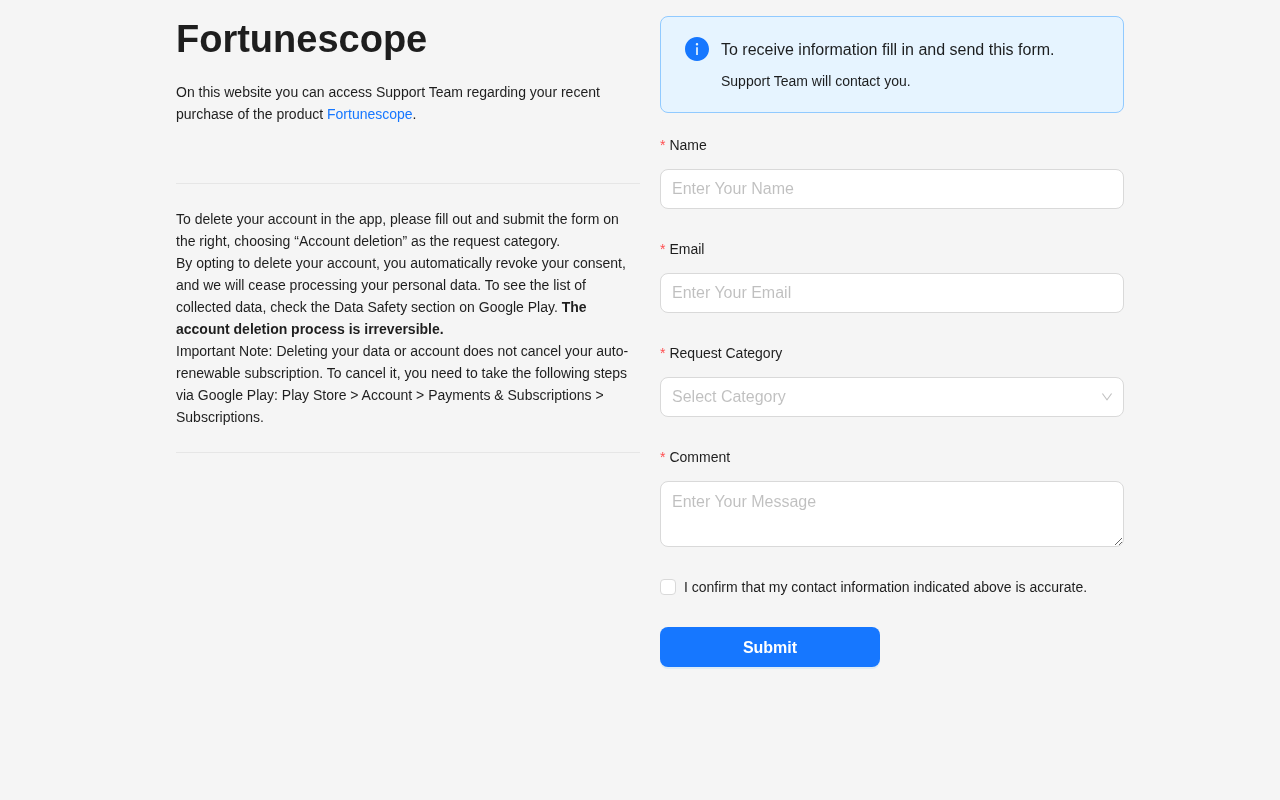This screenshot has height=800, width=1280.
Task: Click the "Support Team will contact you" text
Action: click(x=815, y=81)
